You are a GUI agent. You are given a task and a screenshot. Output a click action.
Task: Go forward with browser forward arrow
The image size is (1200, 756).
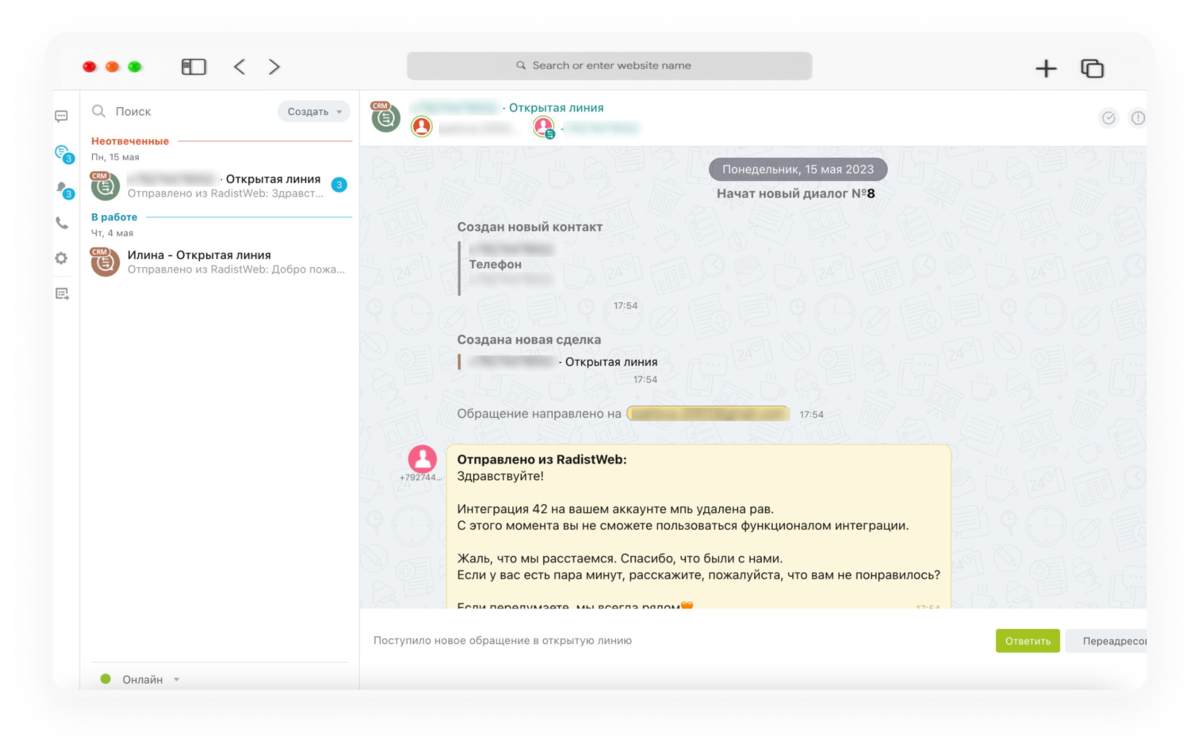274,67
